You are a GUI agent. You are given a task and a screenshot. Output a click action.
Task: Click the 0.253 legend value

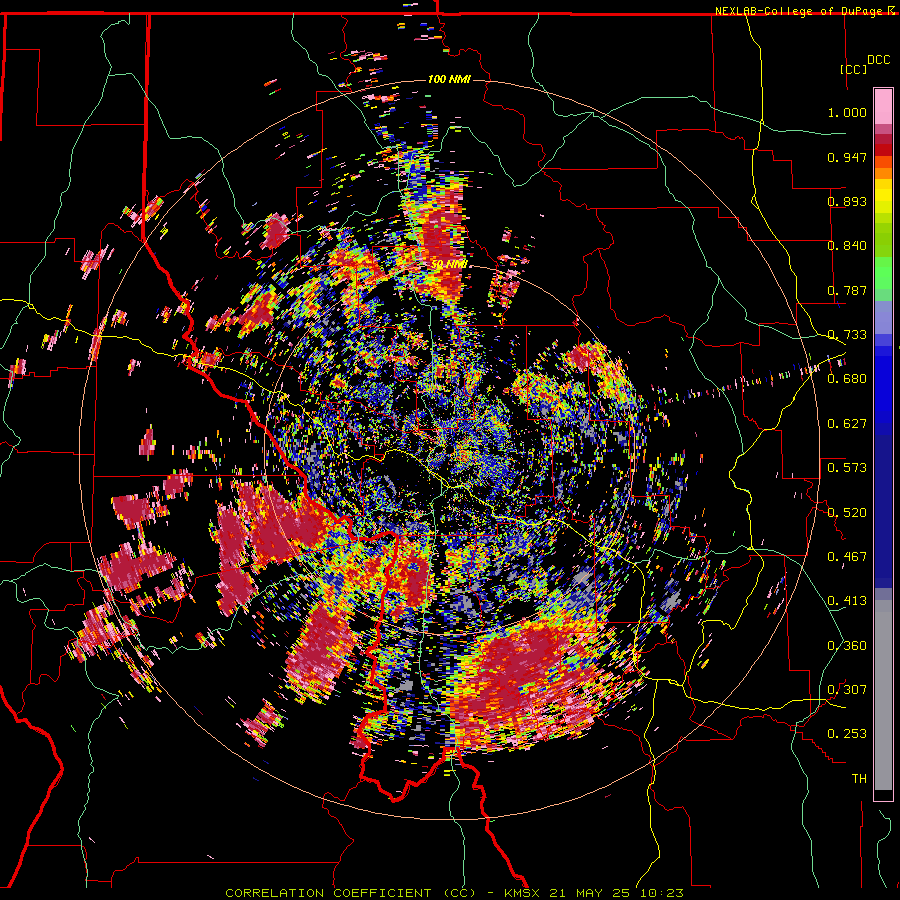point(847,734)
